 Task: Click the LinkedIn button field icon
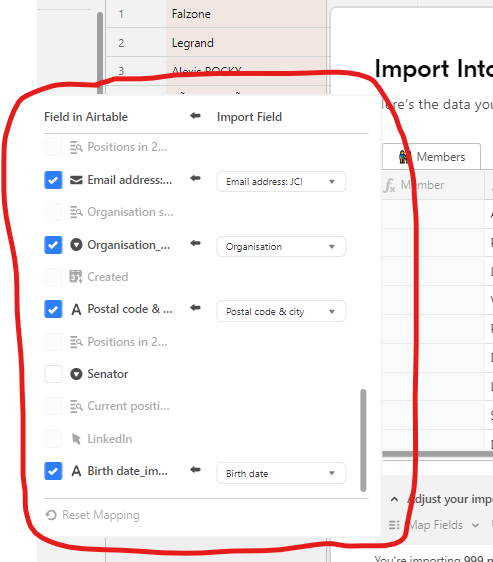(76, 439)
